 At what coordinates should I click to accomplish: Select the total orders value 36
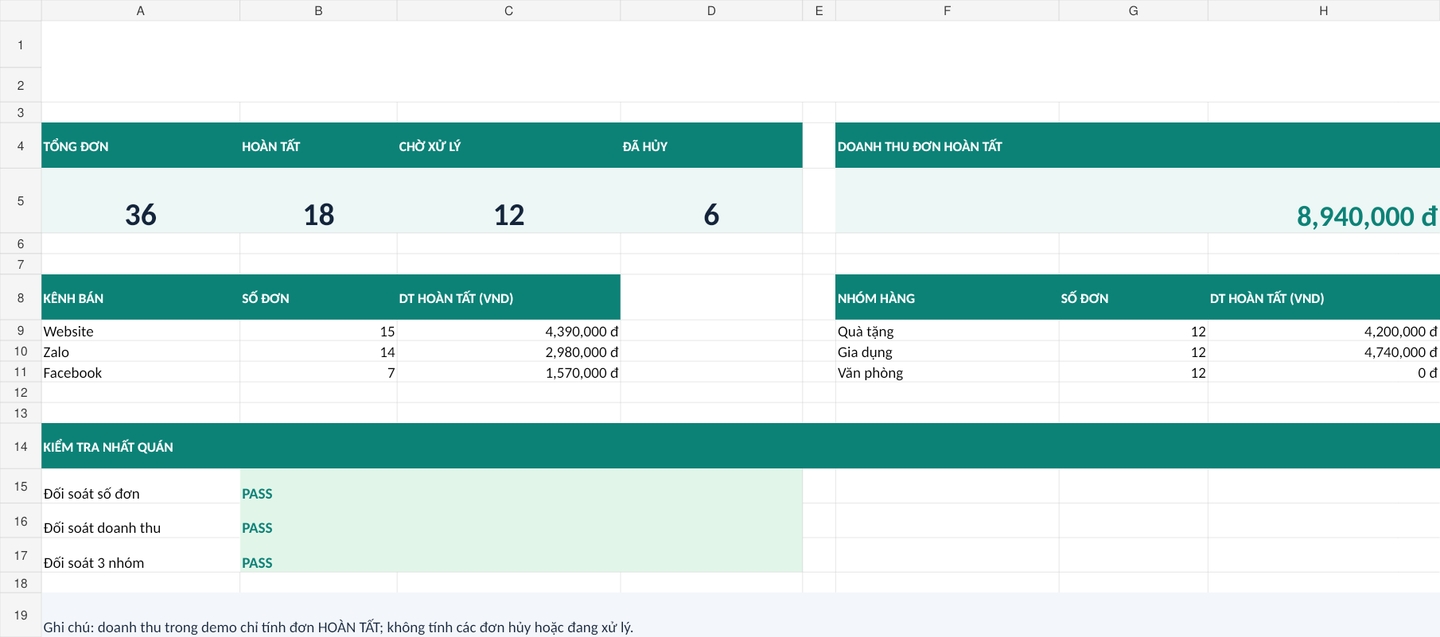pos(140,200)
